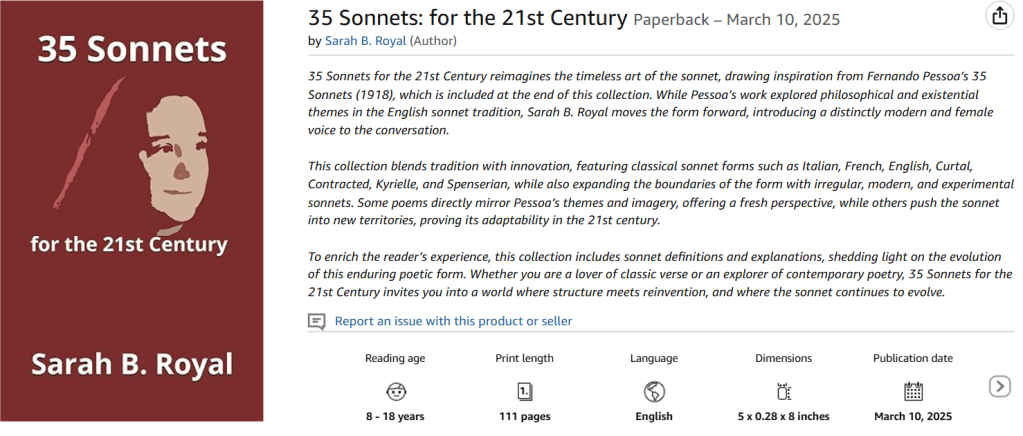Click the speech bubble report icon
Viewport: 1023px width, 436px height.
click(317, 321)
